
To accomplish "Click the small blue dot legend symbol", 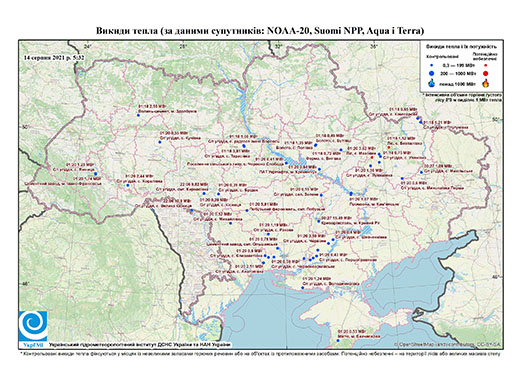I will coord(432,65).
